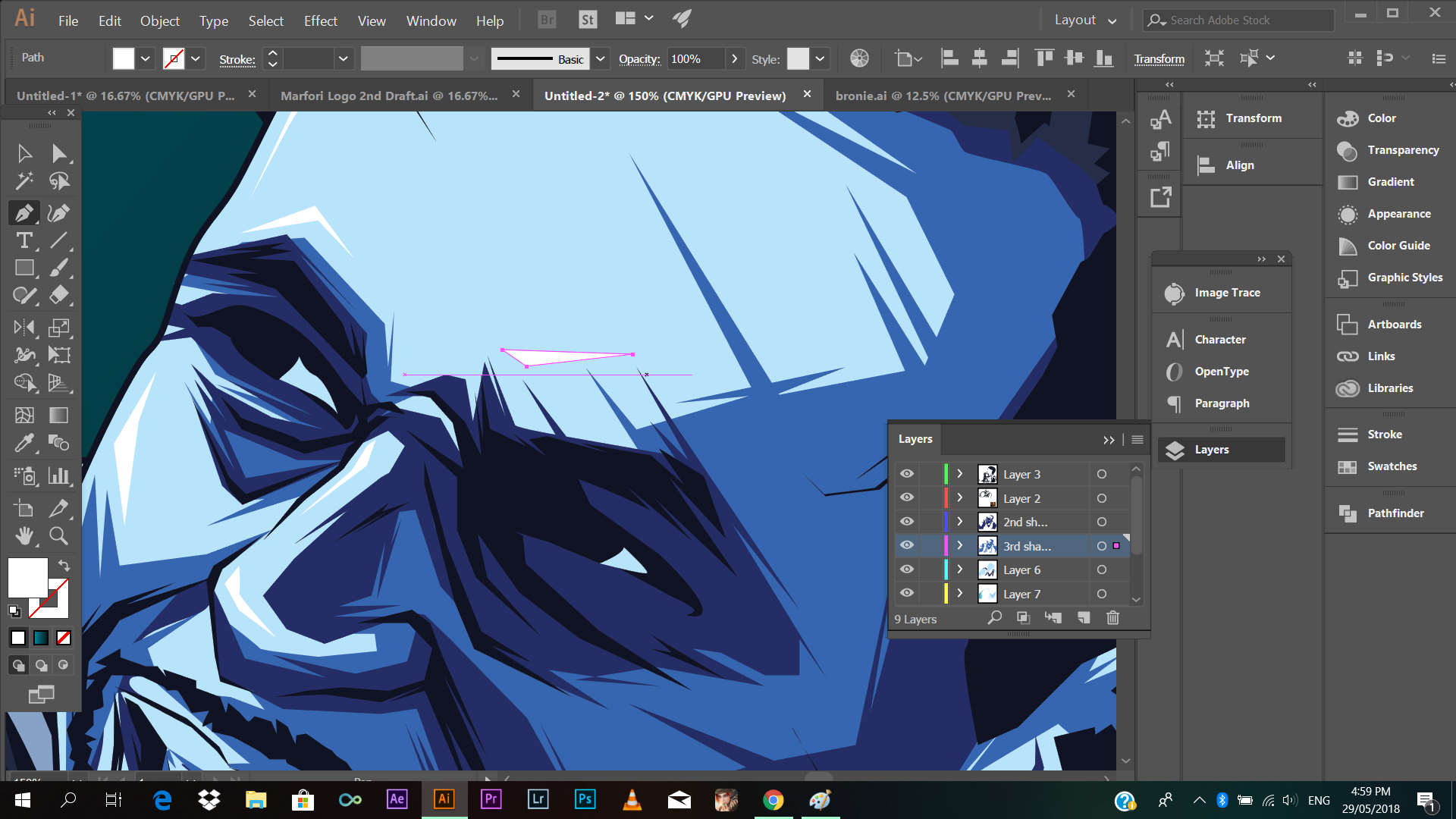Expand Layer 6 contents

[x=960, y=570]
